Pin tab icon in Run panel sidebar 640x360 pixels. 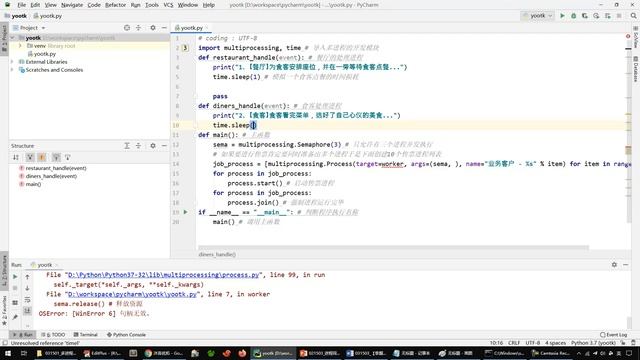click(15, 316)
